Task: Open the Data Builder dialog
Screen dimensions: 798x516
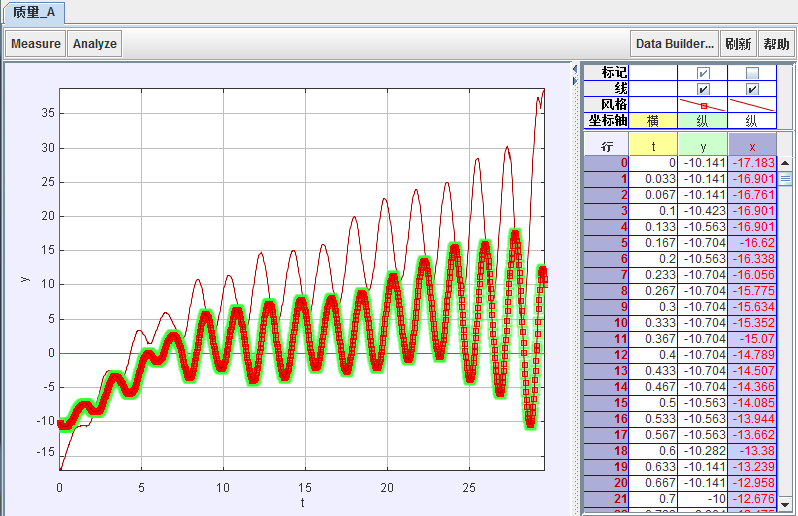Action: (675, 44)
